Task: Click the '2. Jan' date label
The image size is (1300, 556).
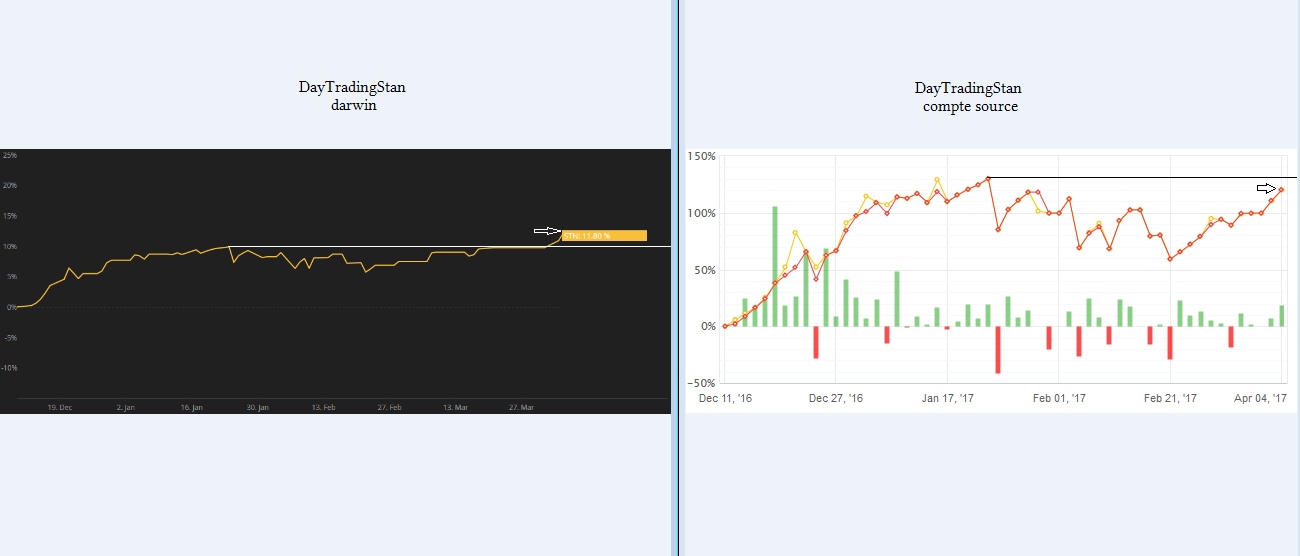Action: 126,407
